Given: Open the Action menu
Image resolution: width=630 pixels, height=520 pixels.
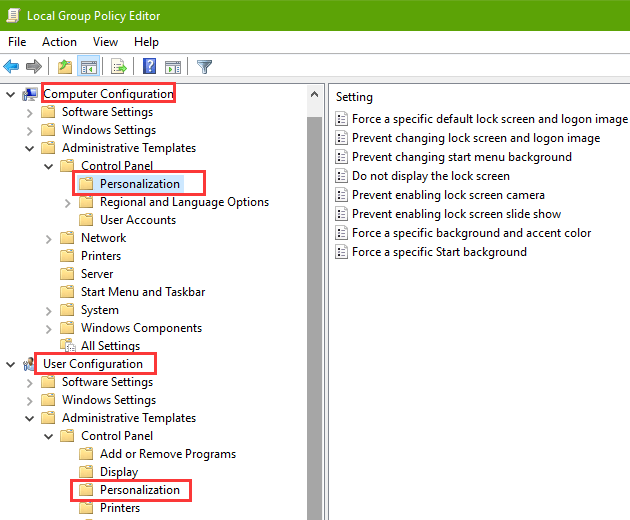Looking at the screenshot, I should [x=59, y=42].
